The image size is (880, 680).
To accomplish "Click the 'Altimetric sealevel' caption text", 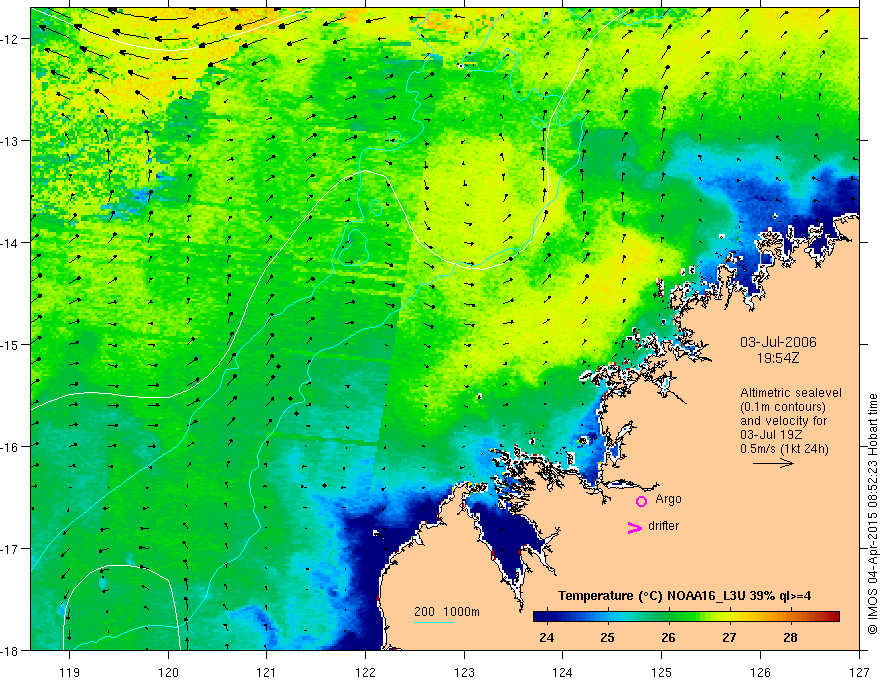I will 791,393.
